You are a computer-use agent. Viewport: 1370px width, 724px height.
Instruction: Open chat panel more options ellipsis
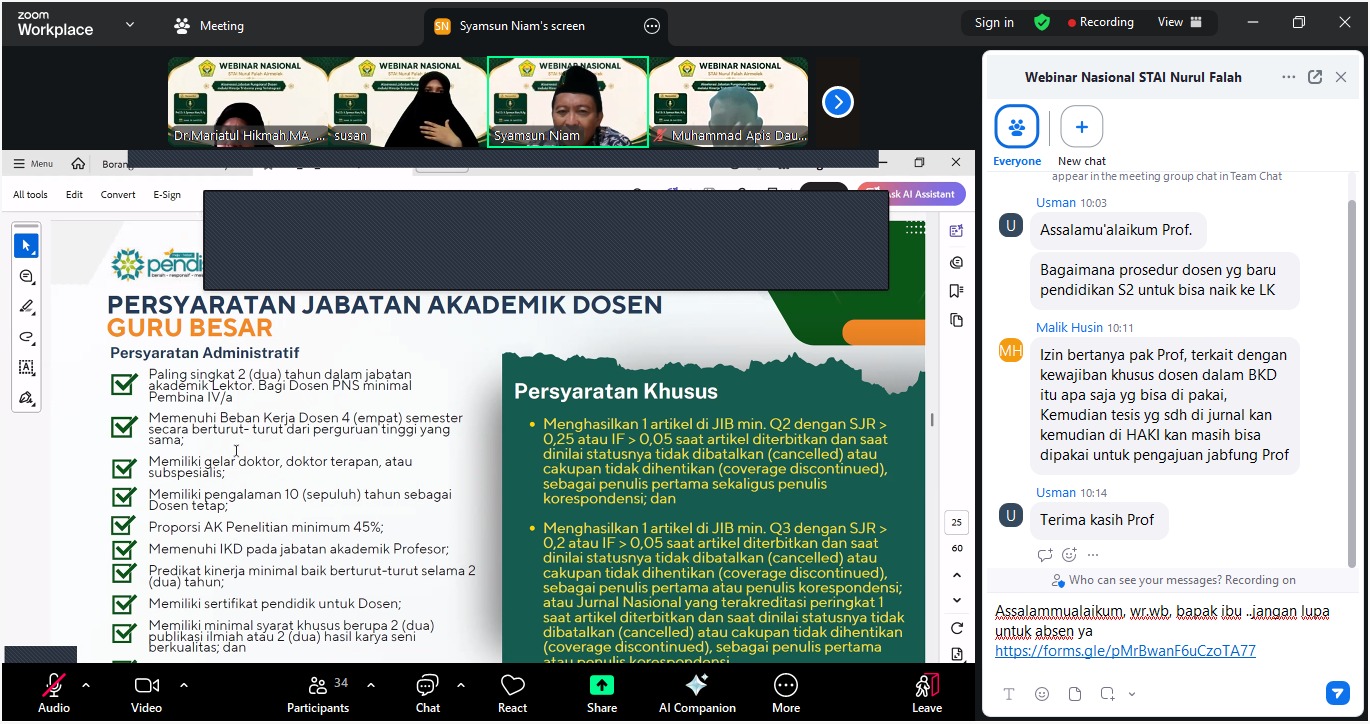(1289, 77)
